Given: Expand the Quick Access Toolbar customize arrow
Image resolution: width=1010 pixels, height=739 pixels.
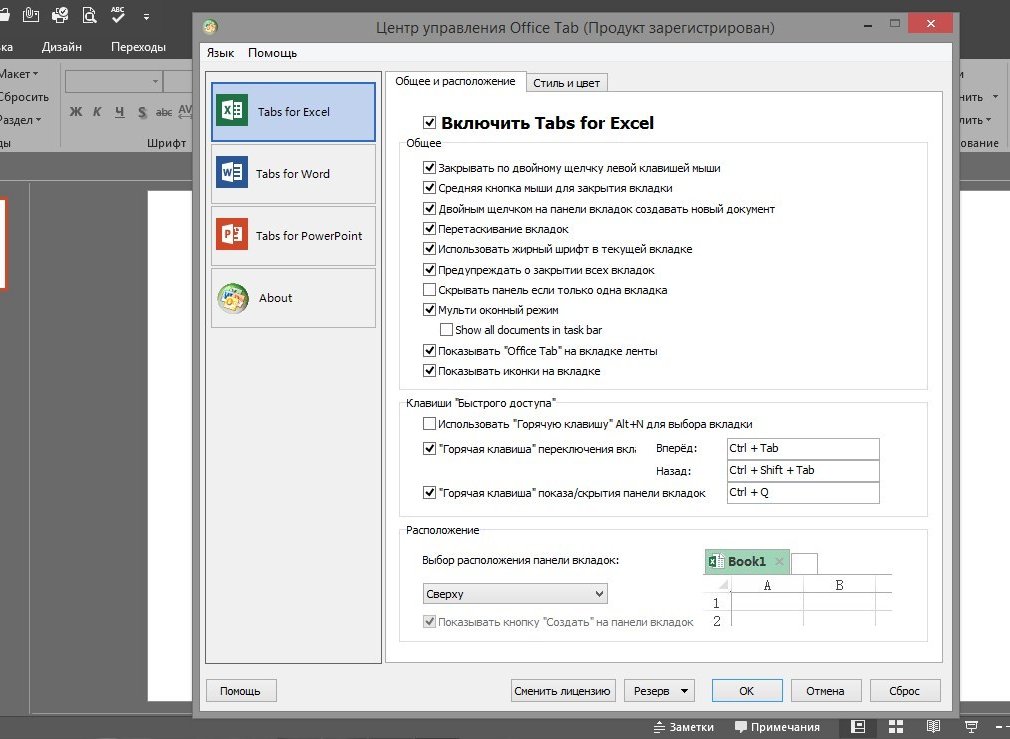Looking at the screenshot, I should point(146,16).
